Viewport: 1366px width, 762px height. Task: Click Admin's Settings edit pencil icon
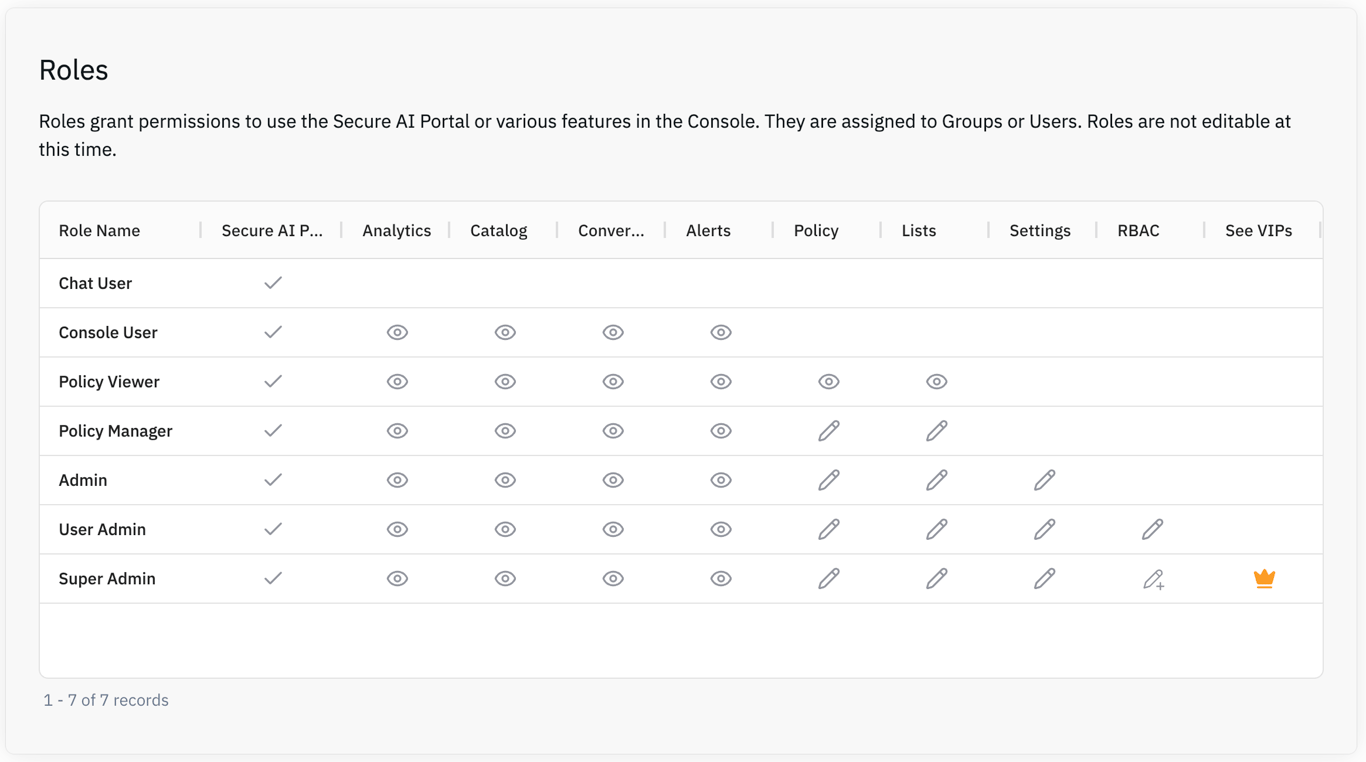(1044, 480)
